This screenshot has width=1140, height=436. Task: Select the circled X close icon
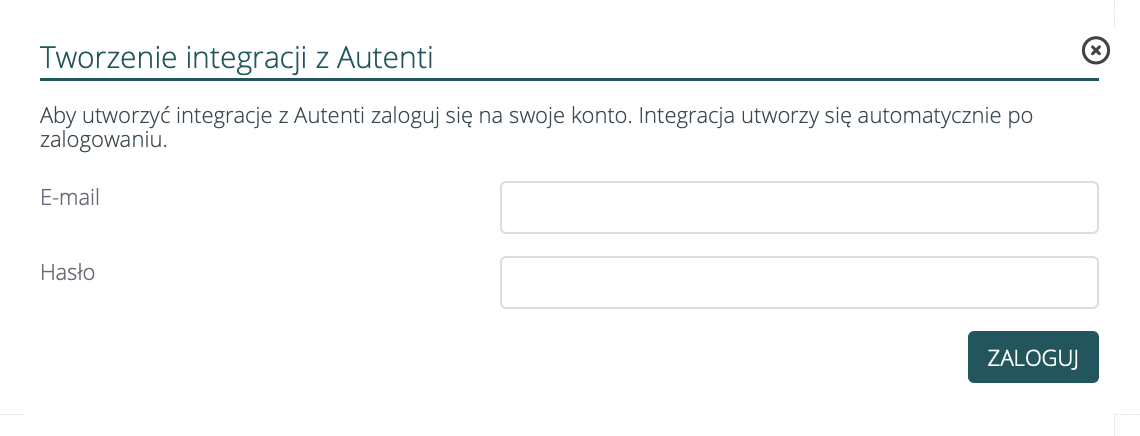pyautogui.click(x=1096, y=49)
